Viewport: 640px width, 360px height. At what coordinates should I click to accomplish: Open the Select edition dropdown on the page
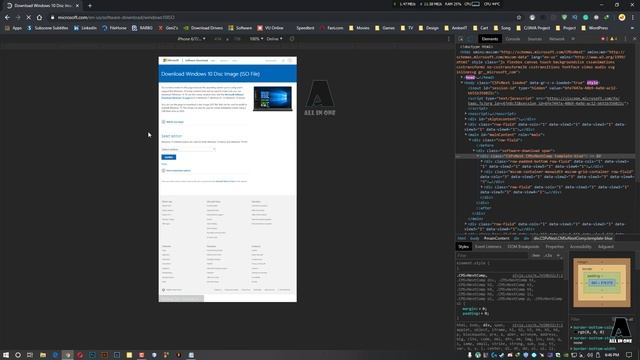(188, 149)
